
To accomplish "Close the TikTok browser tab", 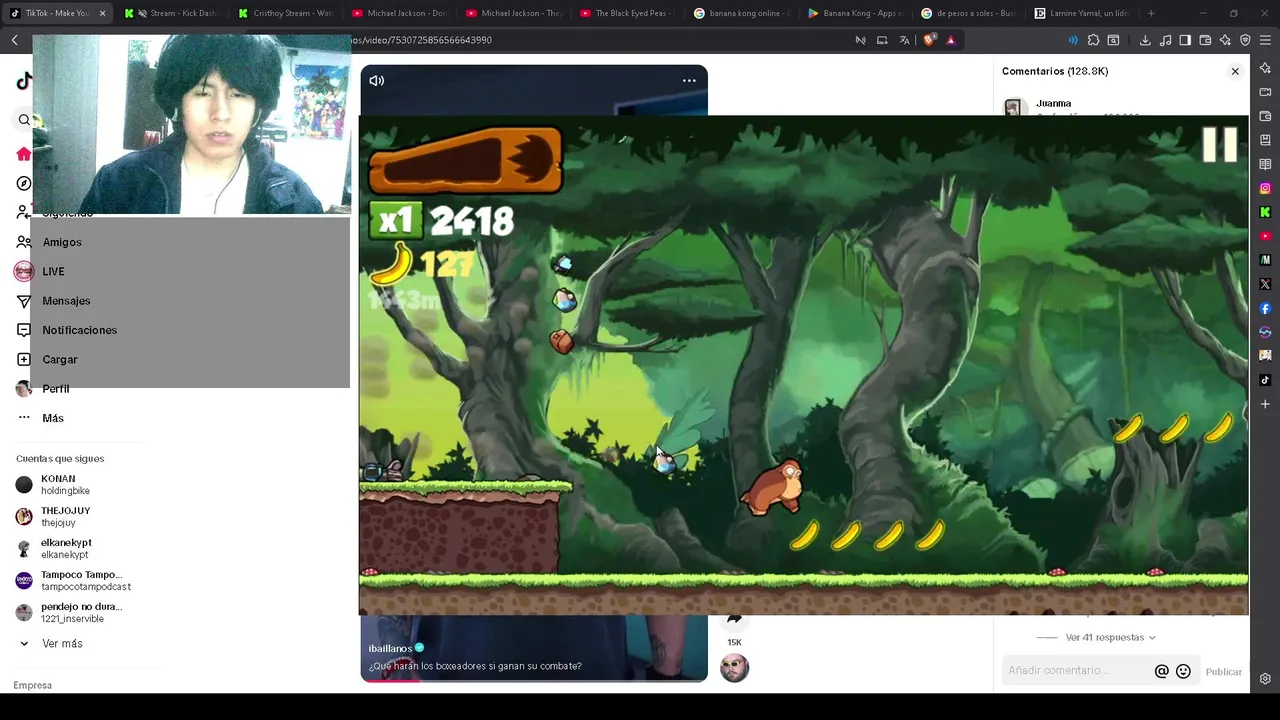I will pyautogui.click(x=102, y=13).
